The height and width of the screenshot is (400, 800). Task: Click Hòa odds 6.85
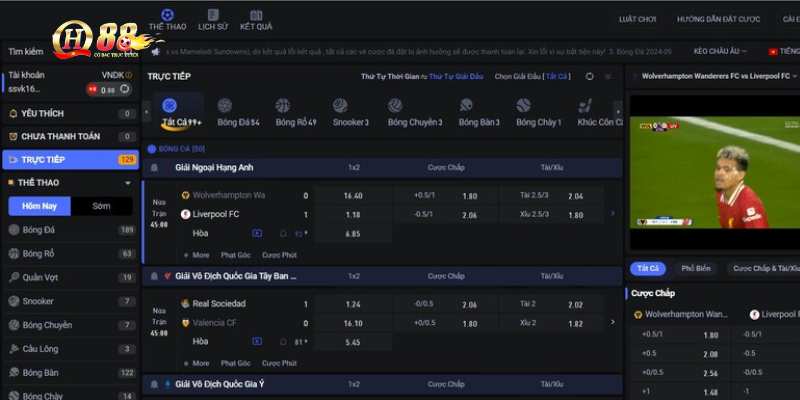353,234
